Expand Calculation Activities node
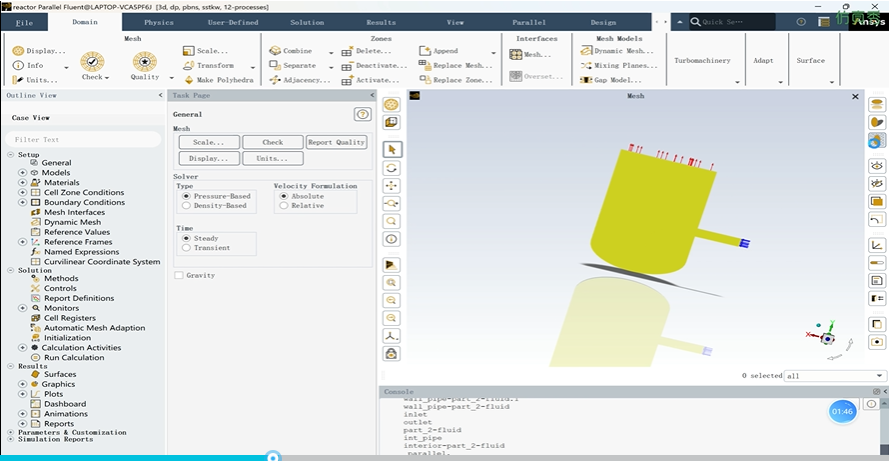The width and height of the screenshot is (889, 461). (22, 348)
